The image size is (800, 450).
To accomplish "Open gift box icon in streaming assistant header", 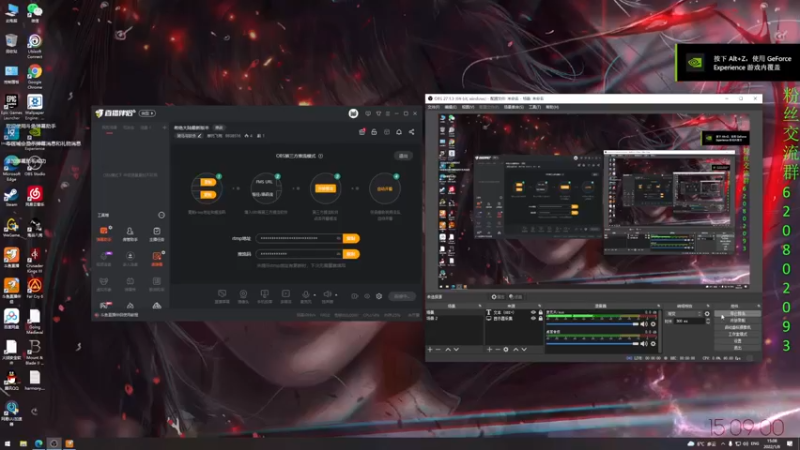I will [362, 132].
